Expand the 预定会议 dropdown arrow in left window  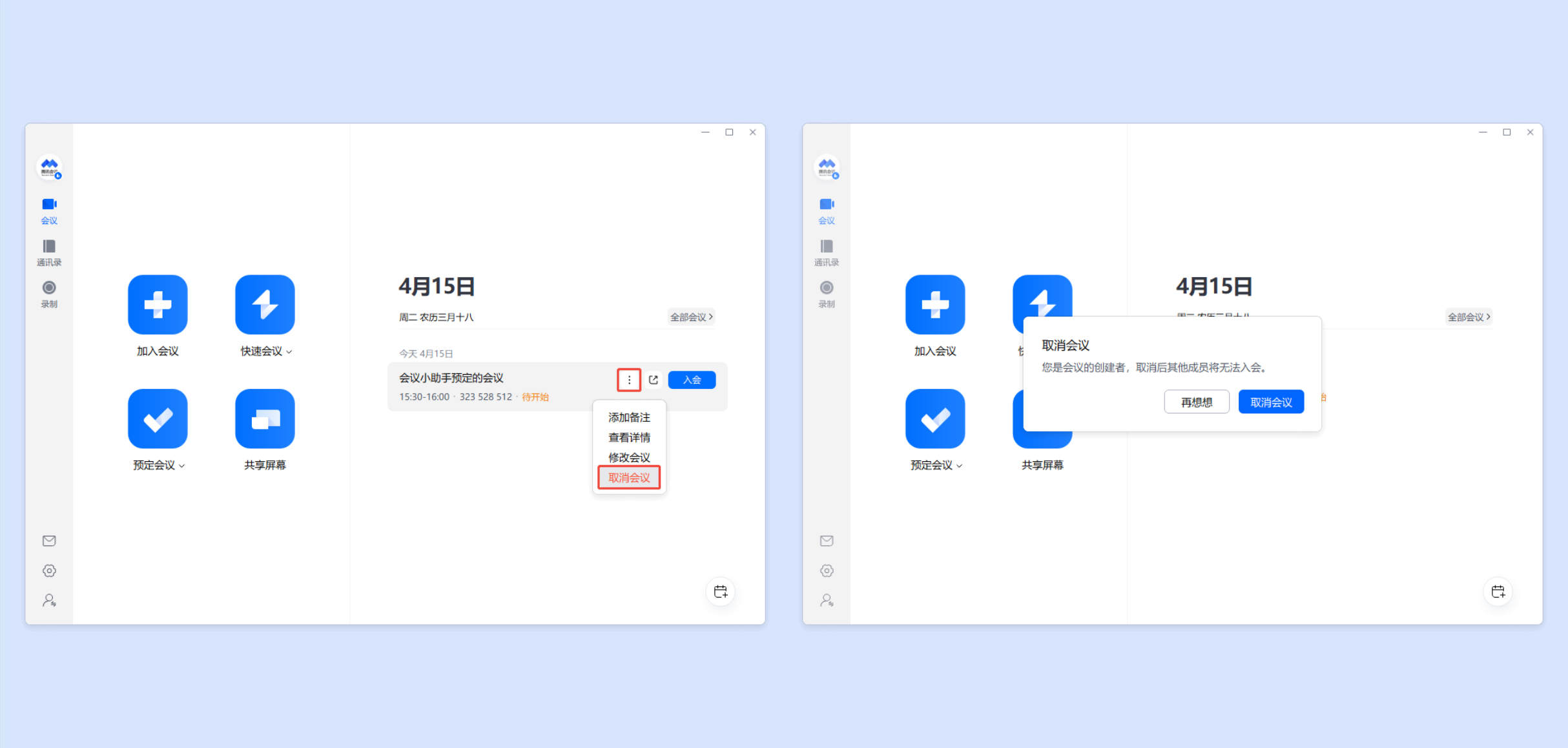coord(182,466)
